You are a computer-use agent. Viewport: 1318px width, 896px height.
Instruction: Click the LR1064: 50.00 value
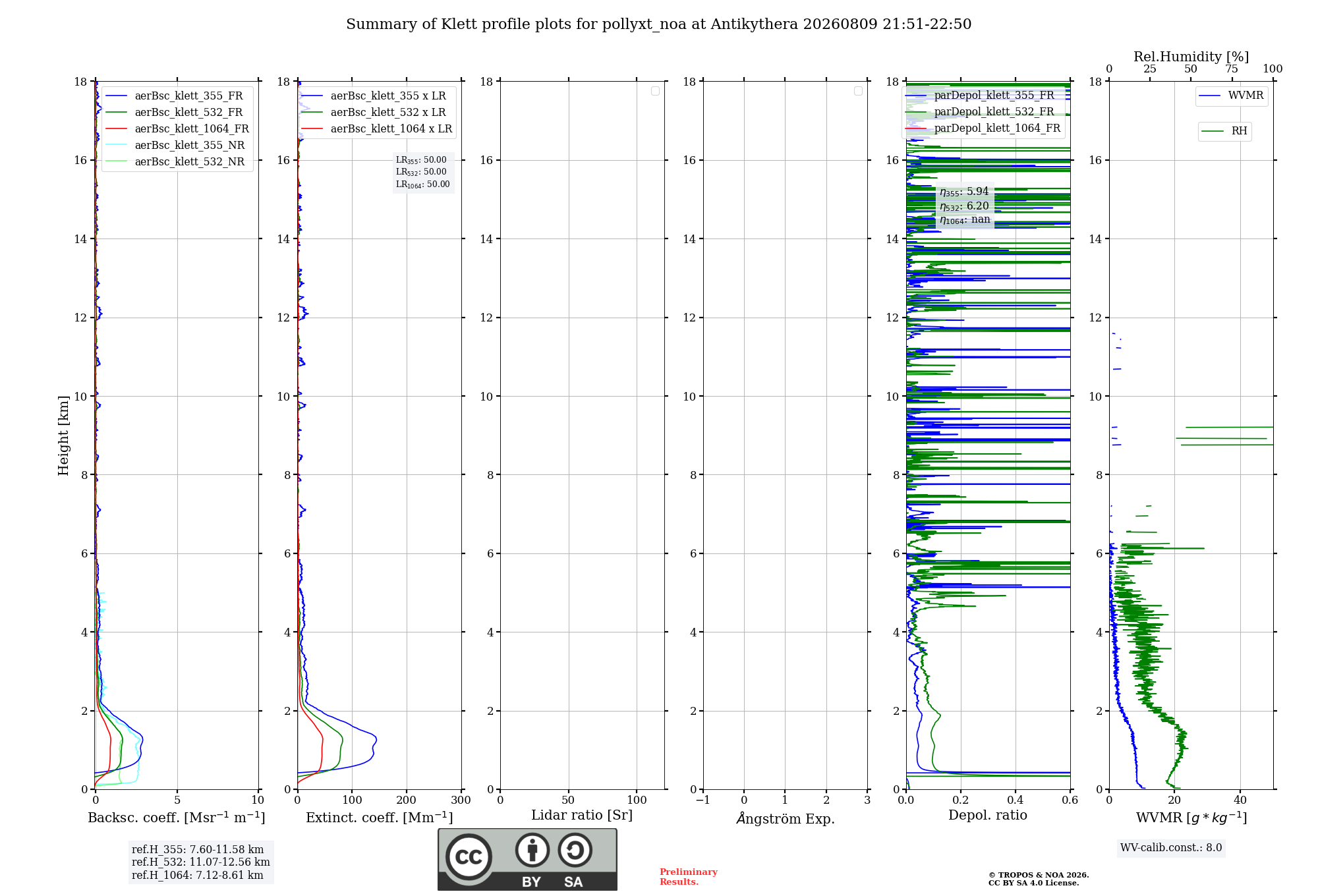(423, 184)
